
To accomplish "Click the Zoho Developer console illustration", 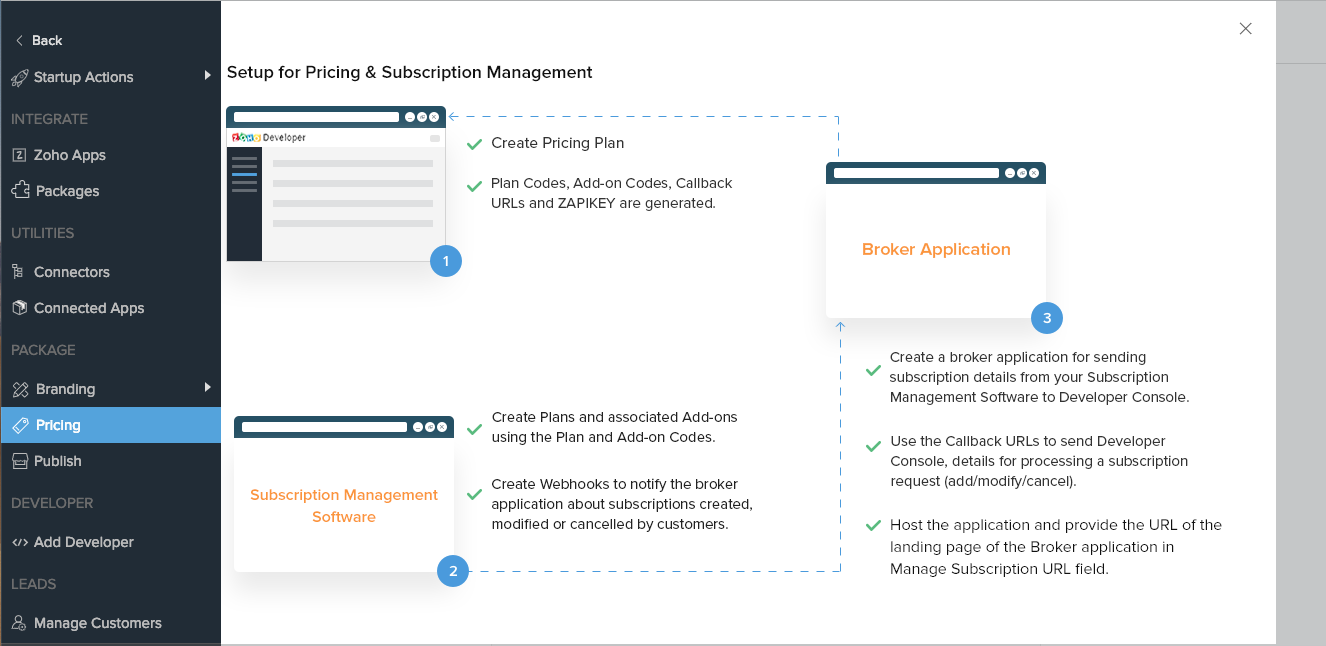I will pyautogui.click(x=336, y=184).
